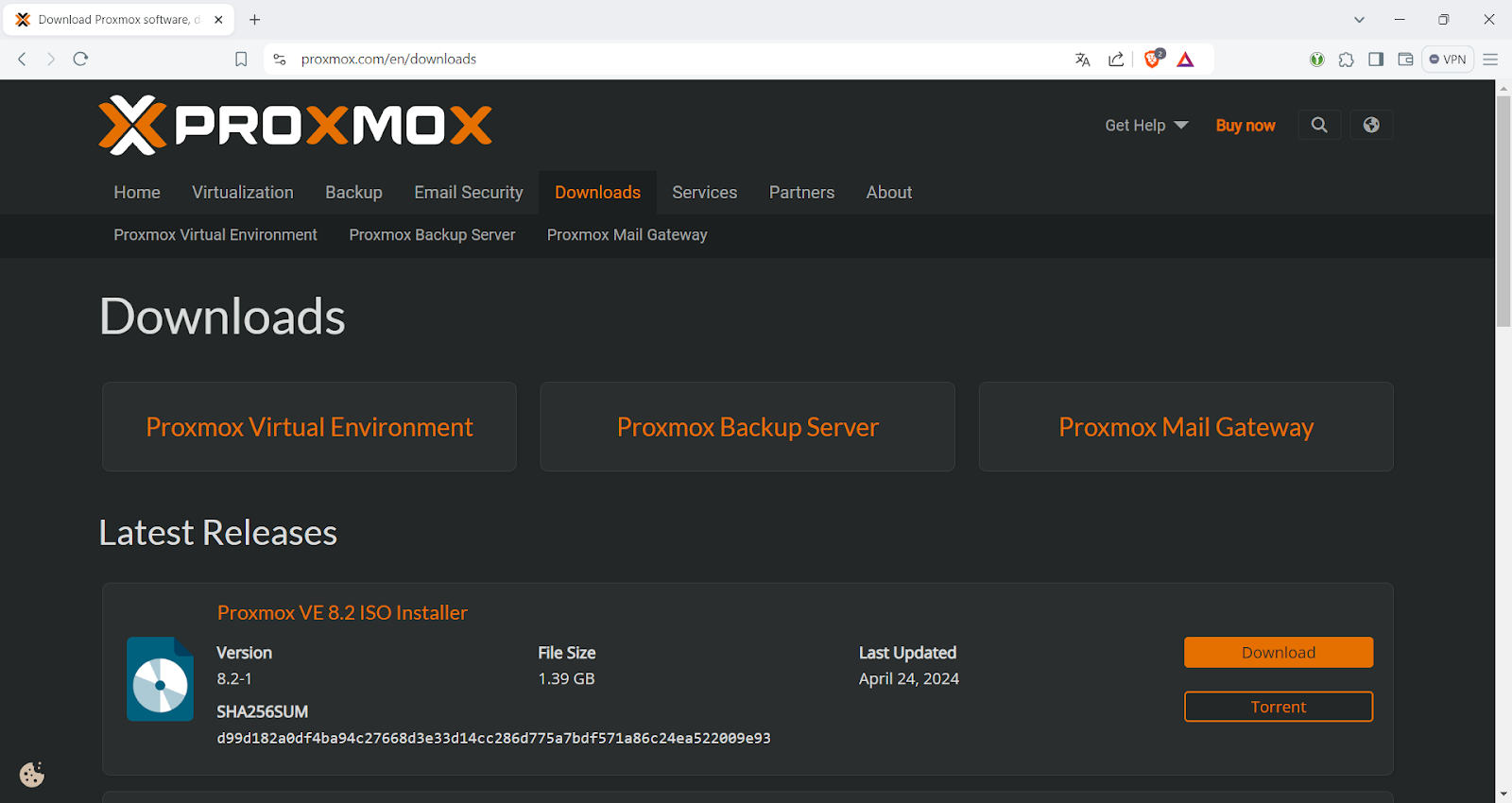
Task: Expand the Get Help dropdown
Action: tap(1146, 126)
